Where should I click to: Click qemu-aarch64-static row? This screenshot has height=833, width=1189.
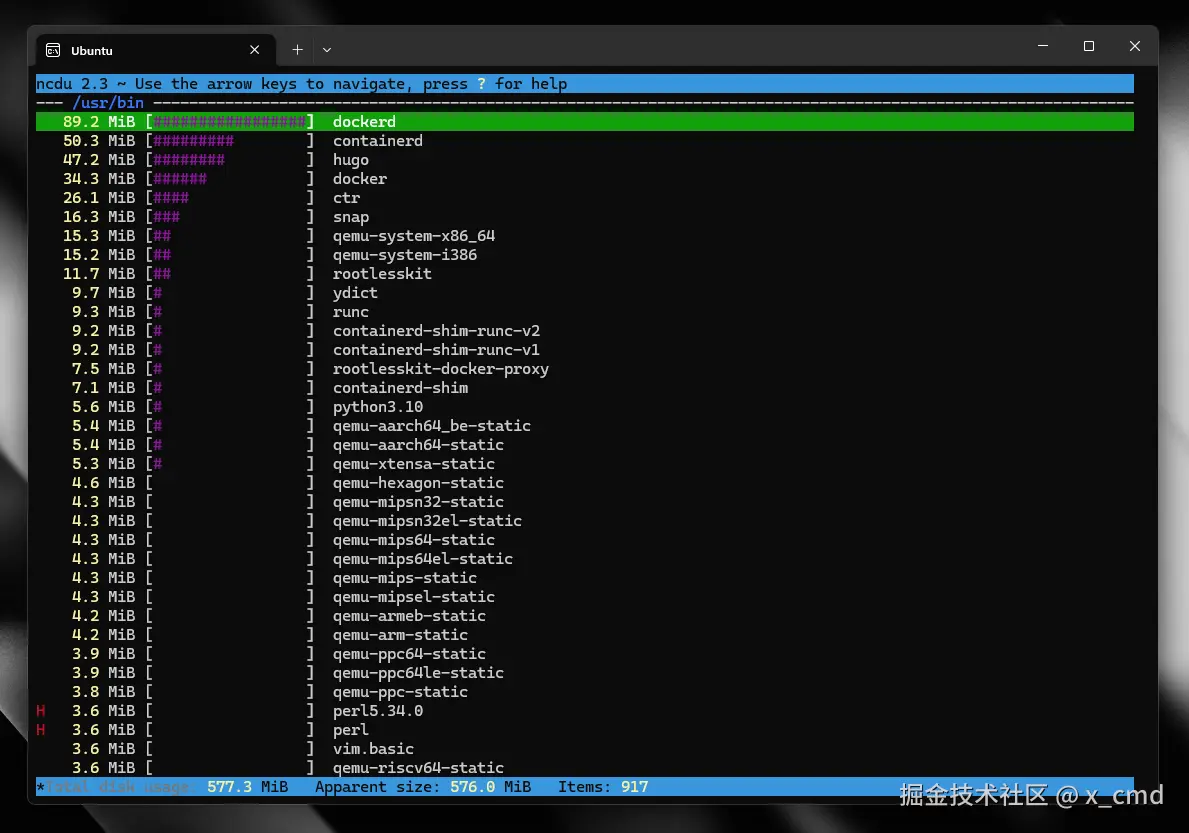pos(585,445)
